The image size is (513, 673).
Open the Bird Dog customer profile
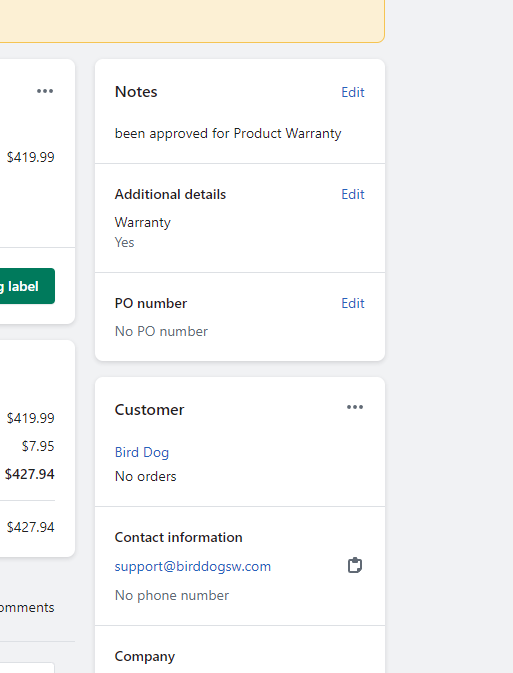(142, 452)
